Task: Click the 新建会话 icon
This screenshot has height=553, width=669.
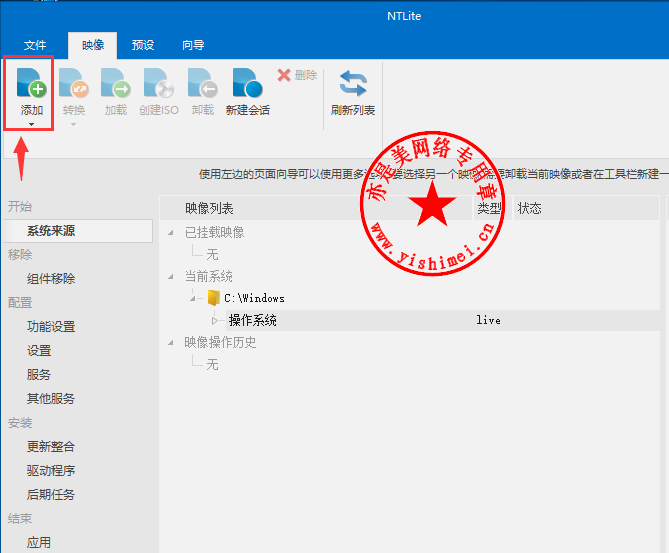Action: pyautogui.click(x=247, y=83)
